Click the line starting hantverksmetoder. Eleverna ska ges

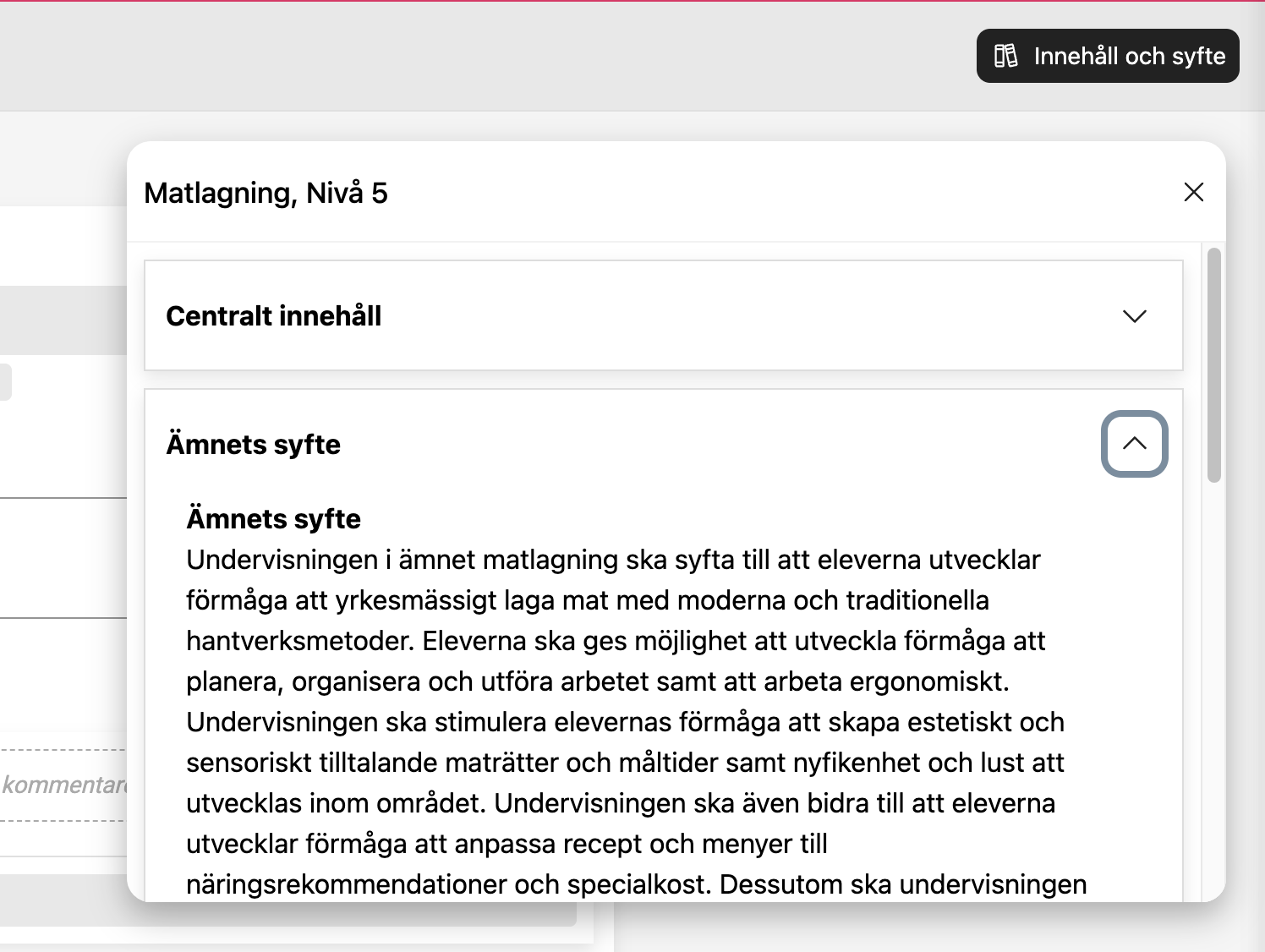[616, 641]
